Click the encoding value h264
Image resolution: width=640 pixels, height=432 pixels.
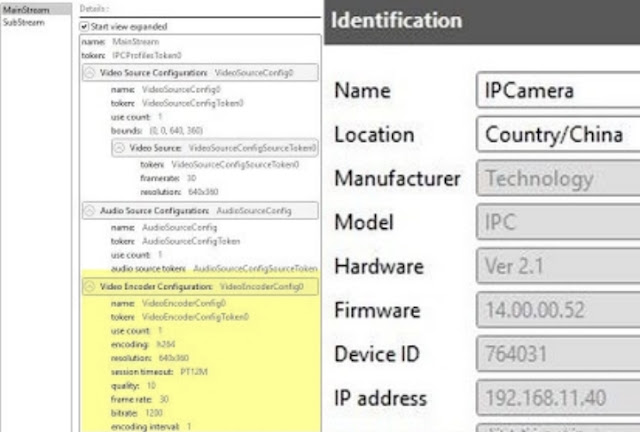(166, 345)
